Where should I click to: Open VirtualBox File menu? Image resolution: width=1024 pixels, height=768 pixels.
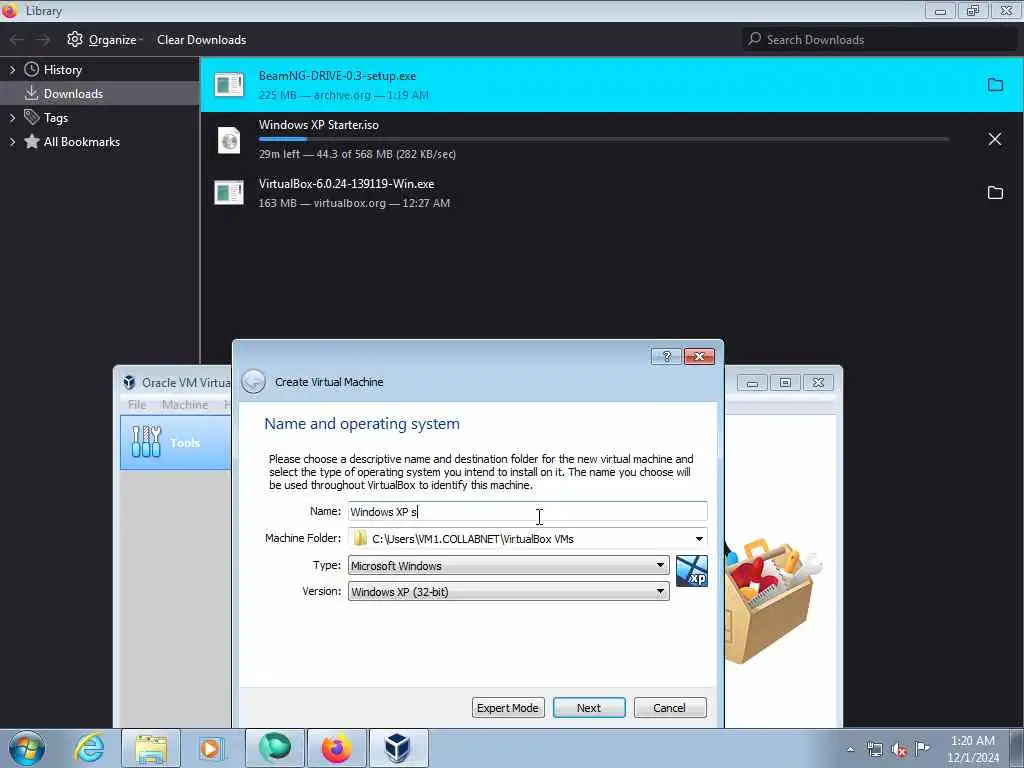click(137, 405)
